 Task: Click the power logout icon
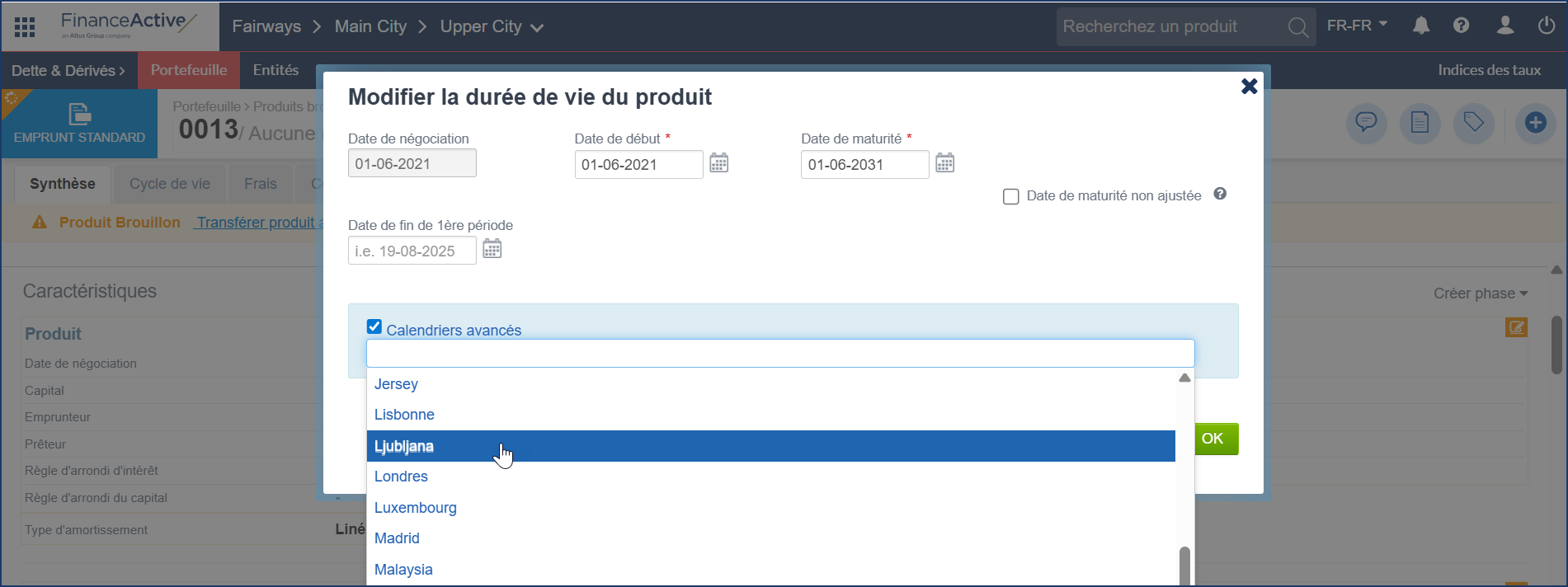coord(1546,26)
